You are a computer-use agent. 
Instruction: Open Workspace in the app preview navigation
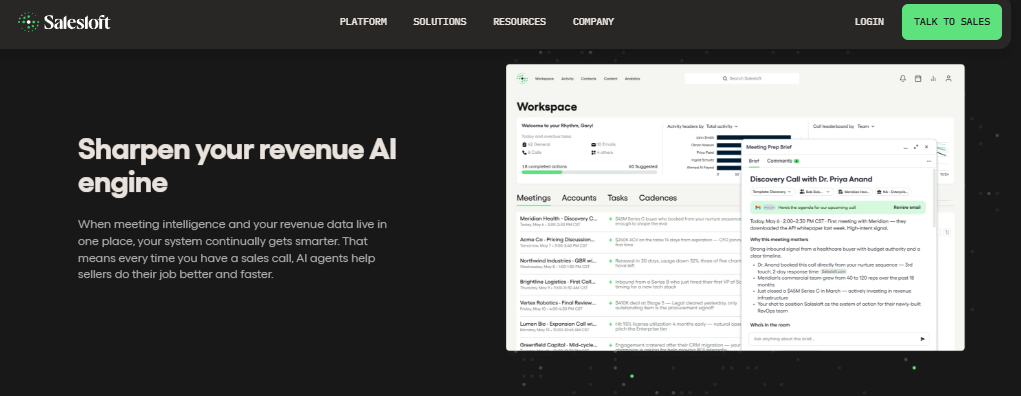click(544, 79)
